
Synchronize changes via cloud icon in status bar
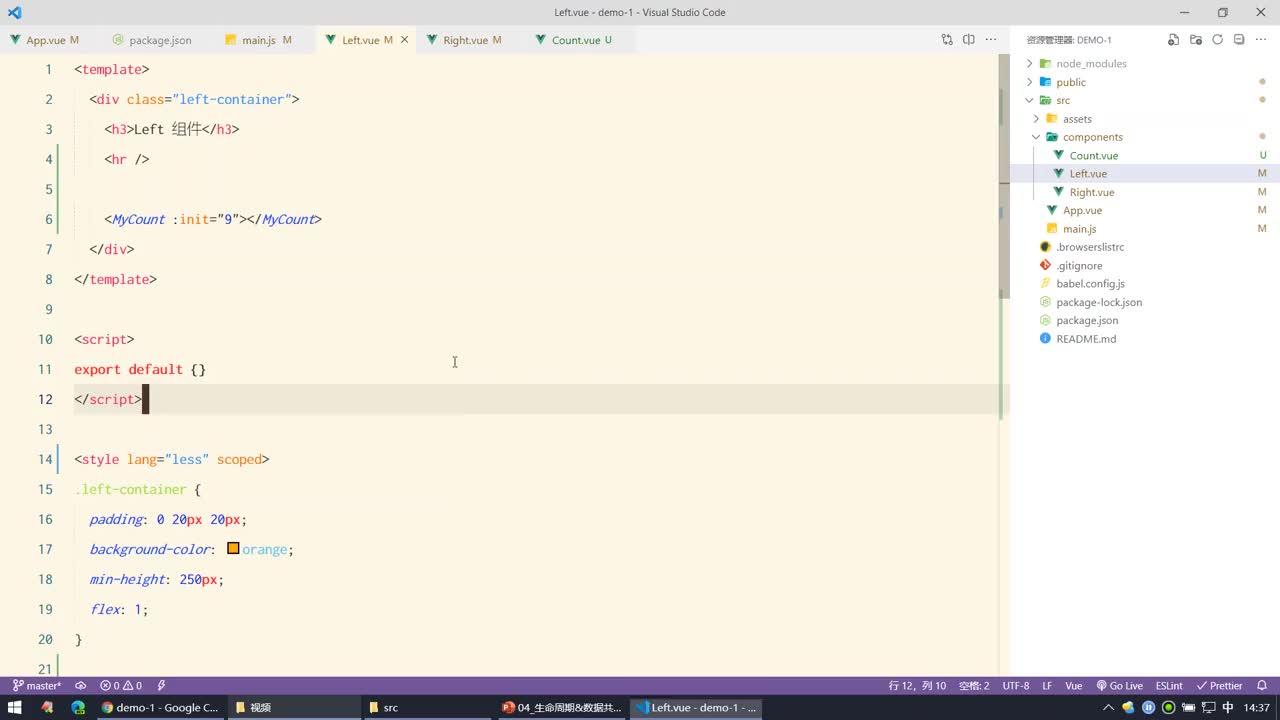(x=81, y=686)
